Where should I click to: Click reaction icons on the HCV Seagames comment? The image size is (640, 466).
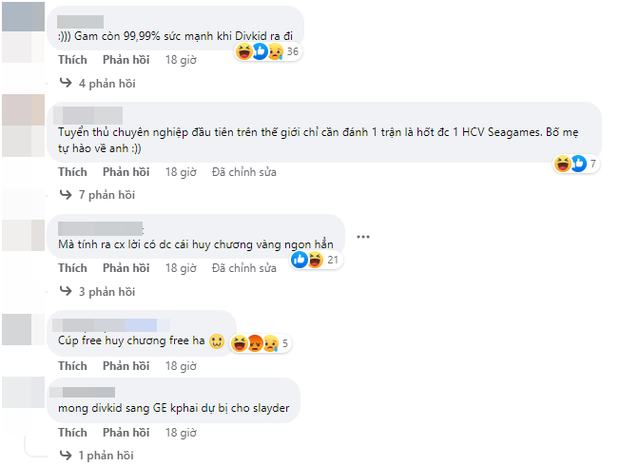tap(576, 164)
